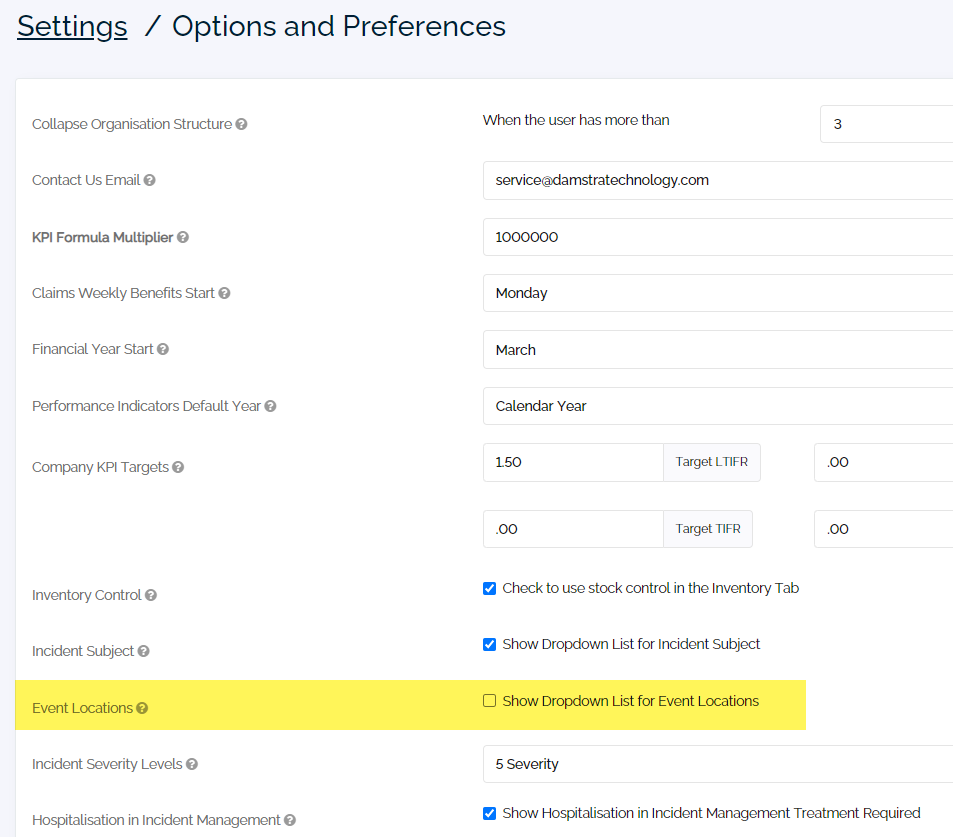Show help for KPI Formula Multiplier
953x837 pixels.
(183, 238)
